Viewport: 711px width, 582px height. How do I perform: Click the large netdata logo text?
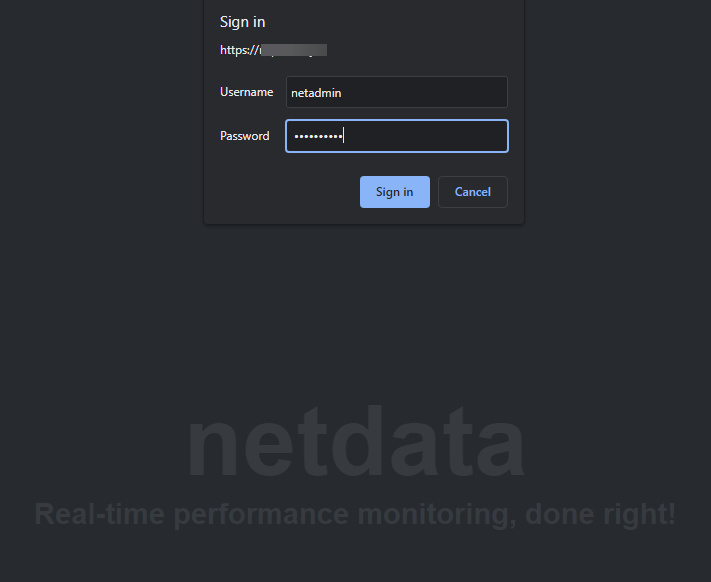(355, 443)
